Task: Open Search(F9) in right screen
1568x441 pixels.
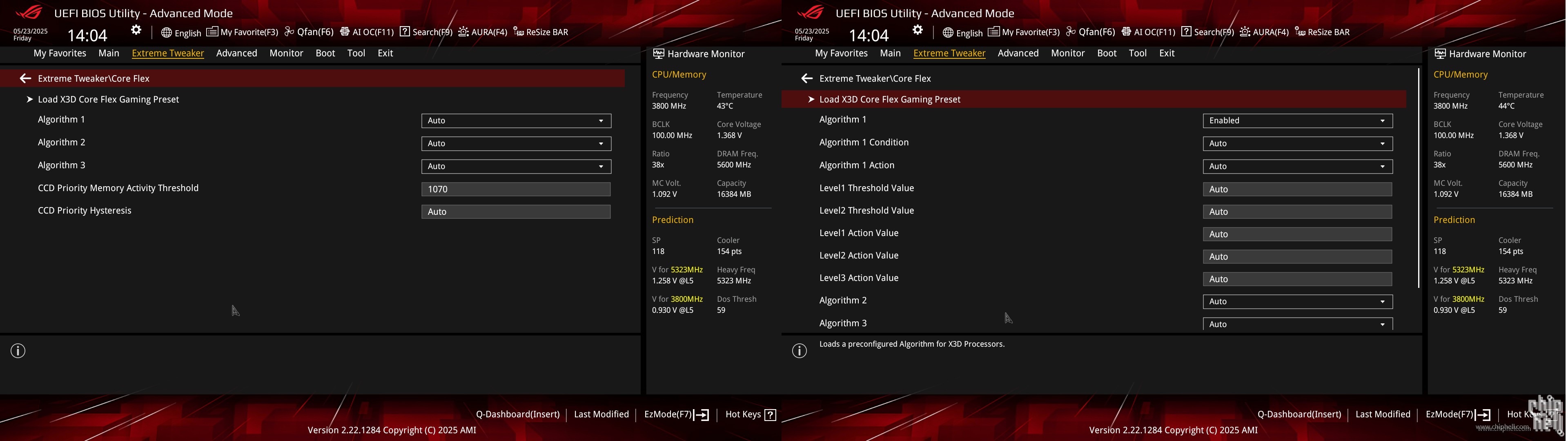Action: click(x=1208, y=32)
